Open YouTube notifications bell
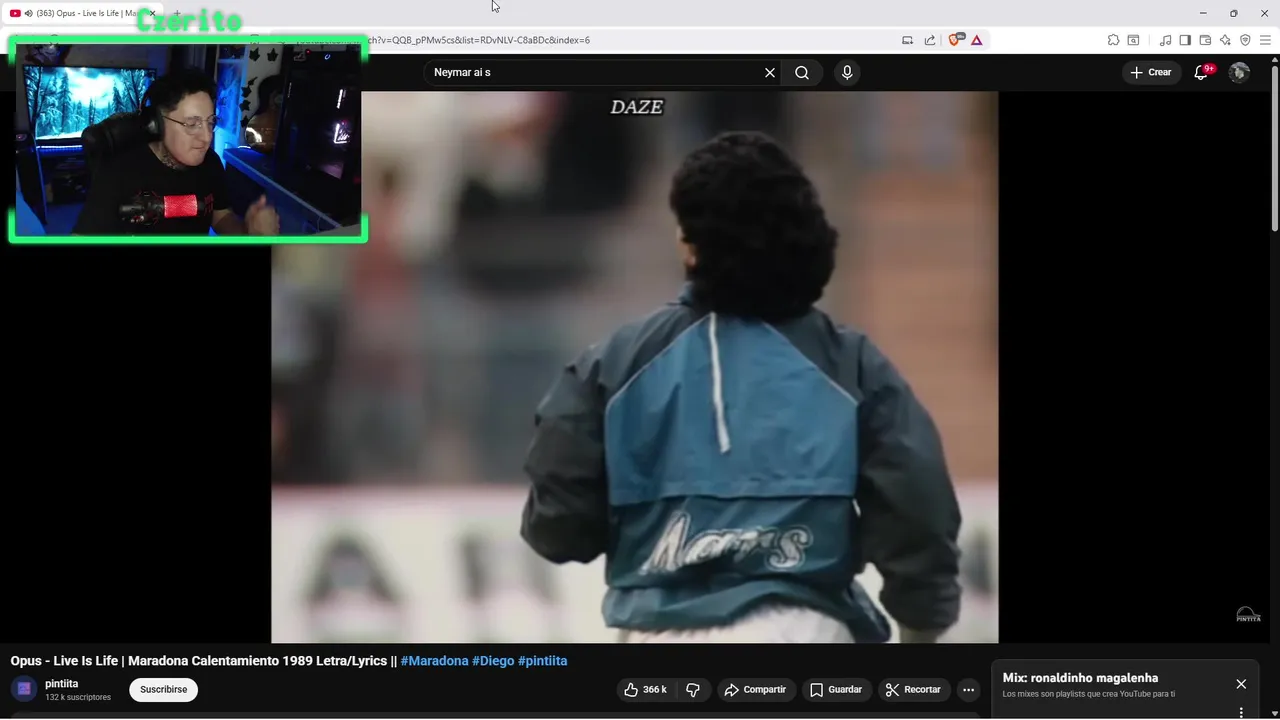The height and width of the screenshot is (720, 1280). pyautogui.click(x=1202, y=73)
